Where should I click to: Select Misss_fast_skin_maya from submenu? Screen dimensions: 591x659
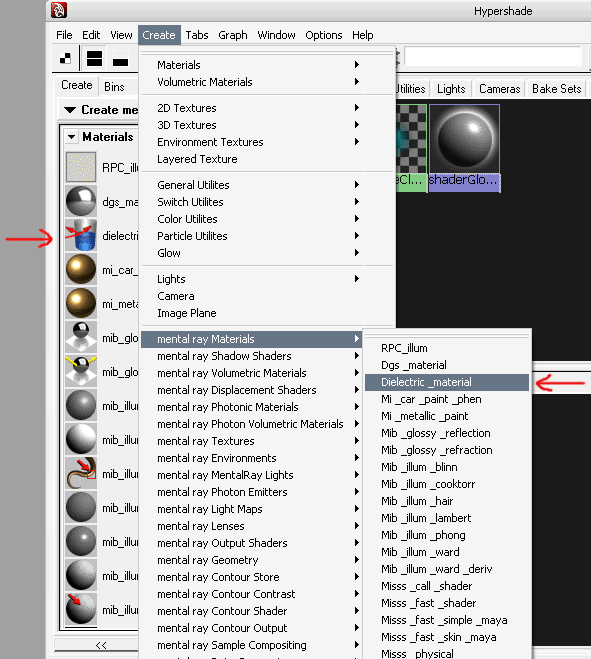coord(446,637)
